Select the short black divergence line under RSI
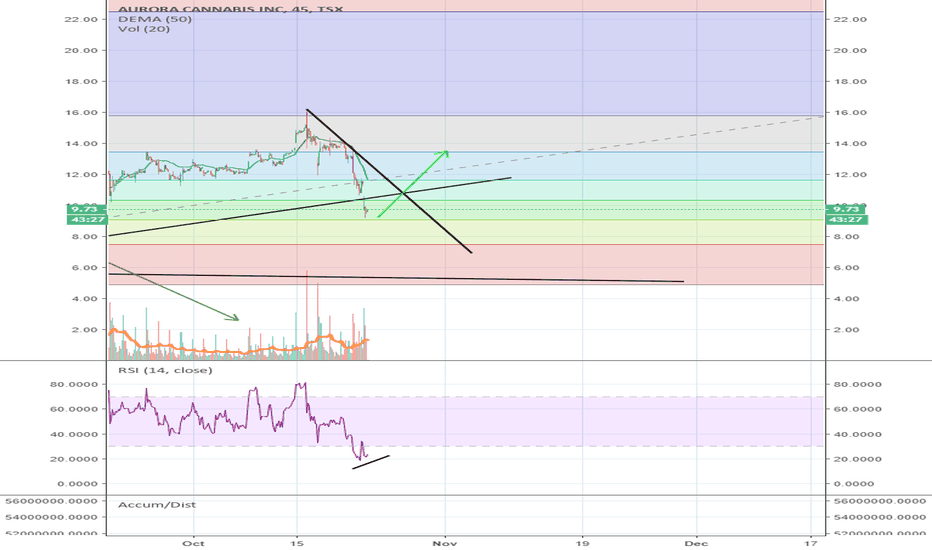The image size is (932, 550). (371, 462)
